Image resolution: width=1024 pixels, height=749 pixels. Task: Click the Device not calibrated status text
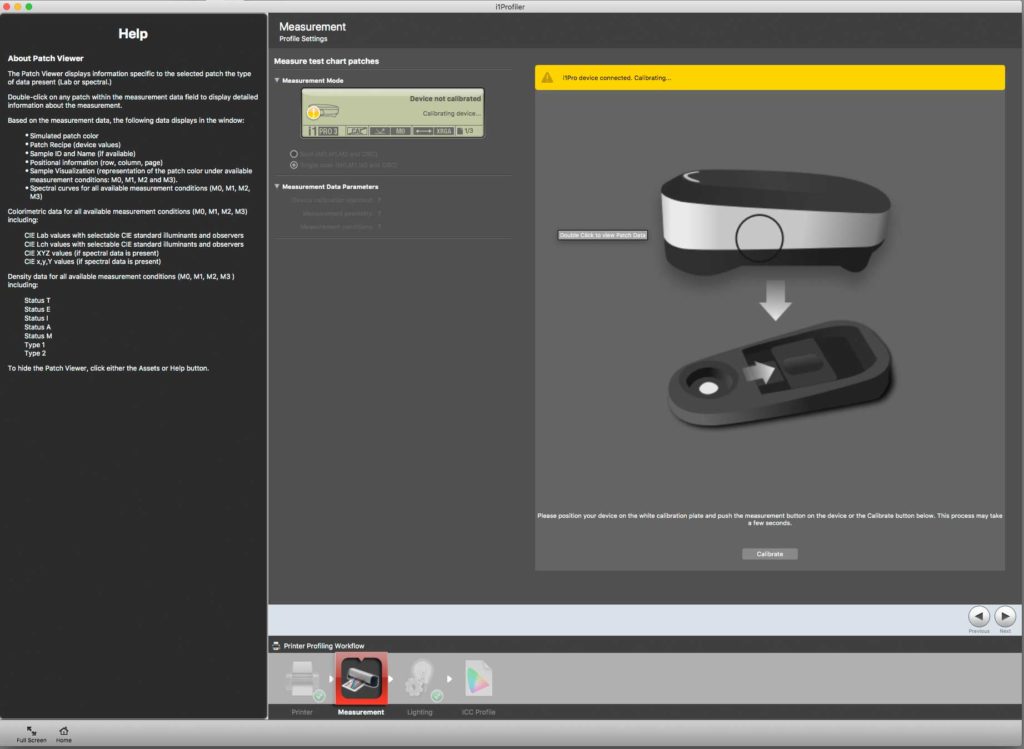tap(445, 99)
